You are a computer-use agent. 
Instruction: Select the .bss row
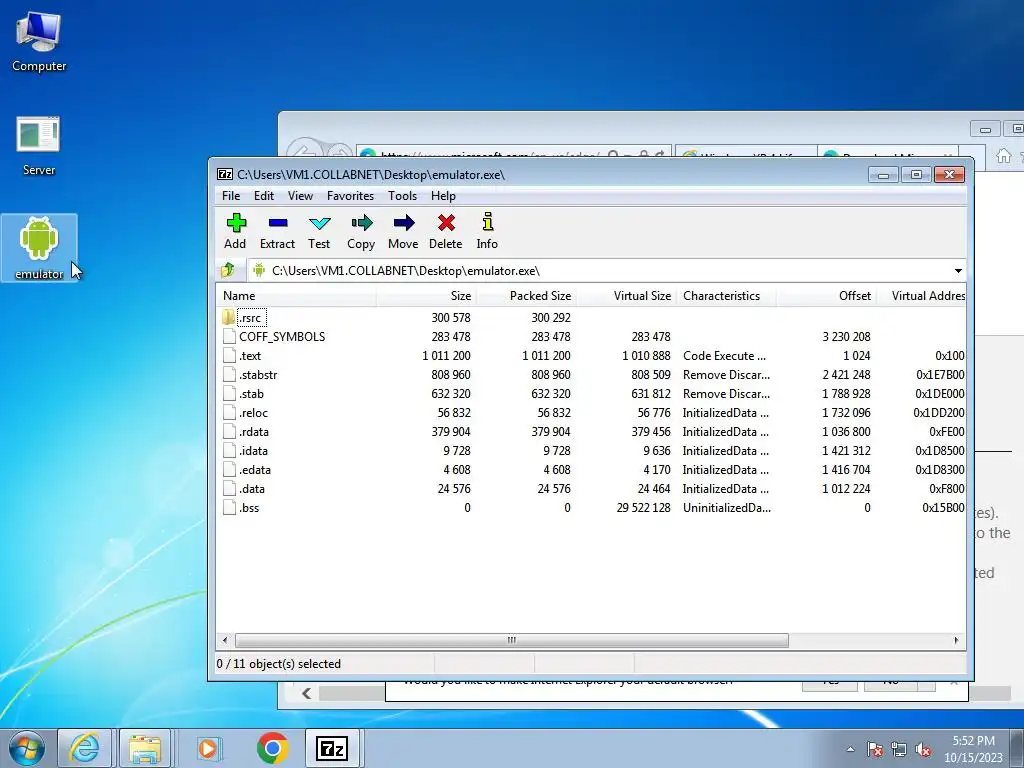pos(591,507)
